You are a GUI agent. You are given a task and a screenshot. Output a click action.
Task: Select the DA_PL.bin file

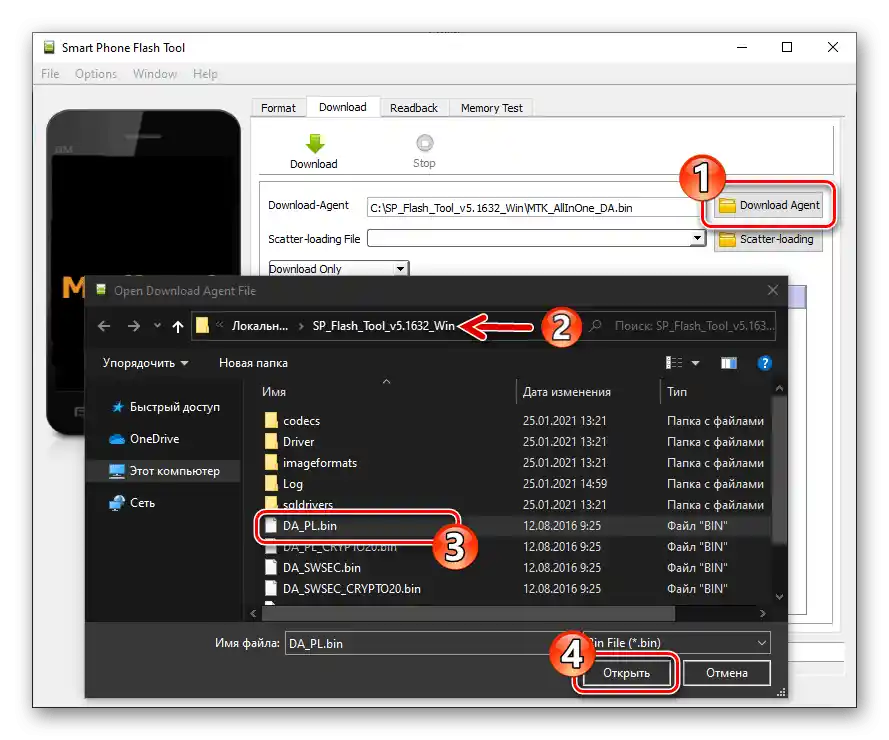point(310,526)
